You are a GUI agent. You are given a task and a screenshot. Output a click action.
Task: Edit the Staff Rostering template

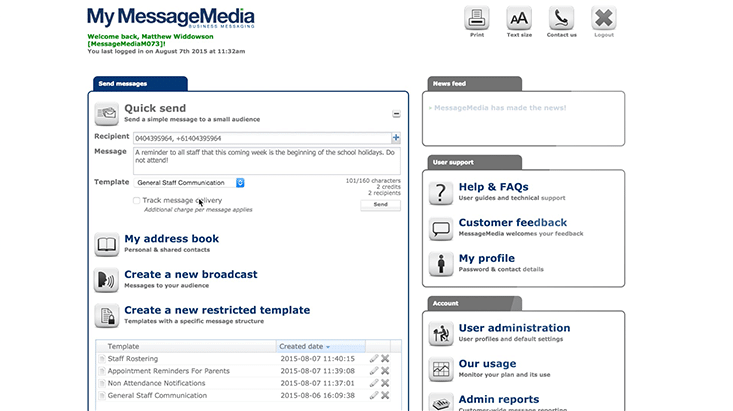click(374, 359)
